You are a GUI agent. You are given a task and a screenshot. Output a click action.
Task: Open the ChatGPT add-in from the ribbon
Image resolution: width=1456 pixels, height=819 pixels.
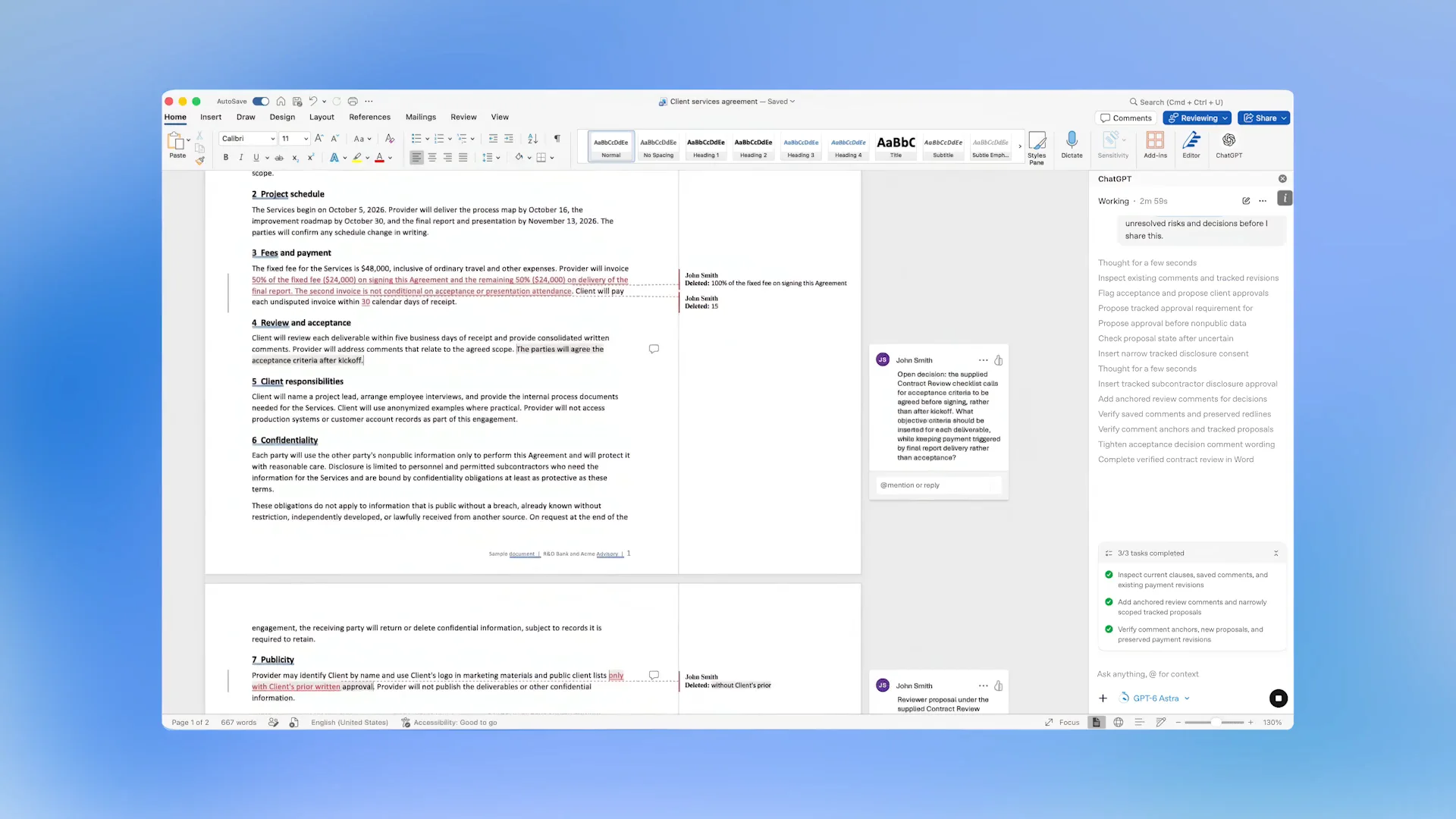(x=1228, y=145)
